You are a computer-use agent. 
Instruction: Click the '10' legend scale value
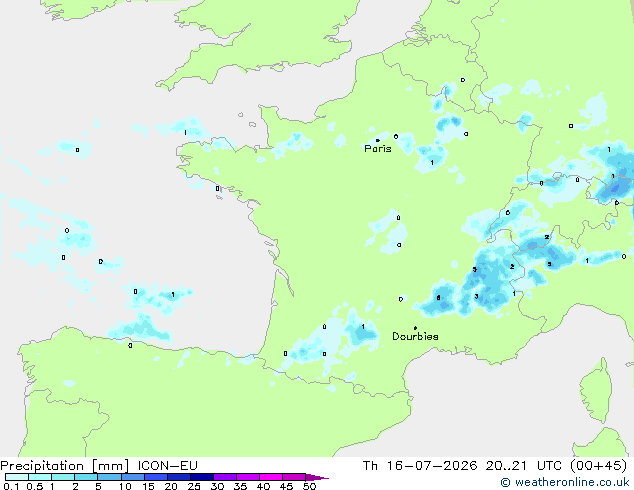pyautogui.click(x=125, y=486)
